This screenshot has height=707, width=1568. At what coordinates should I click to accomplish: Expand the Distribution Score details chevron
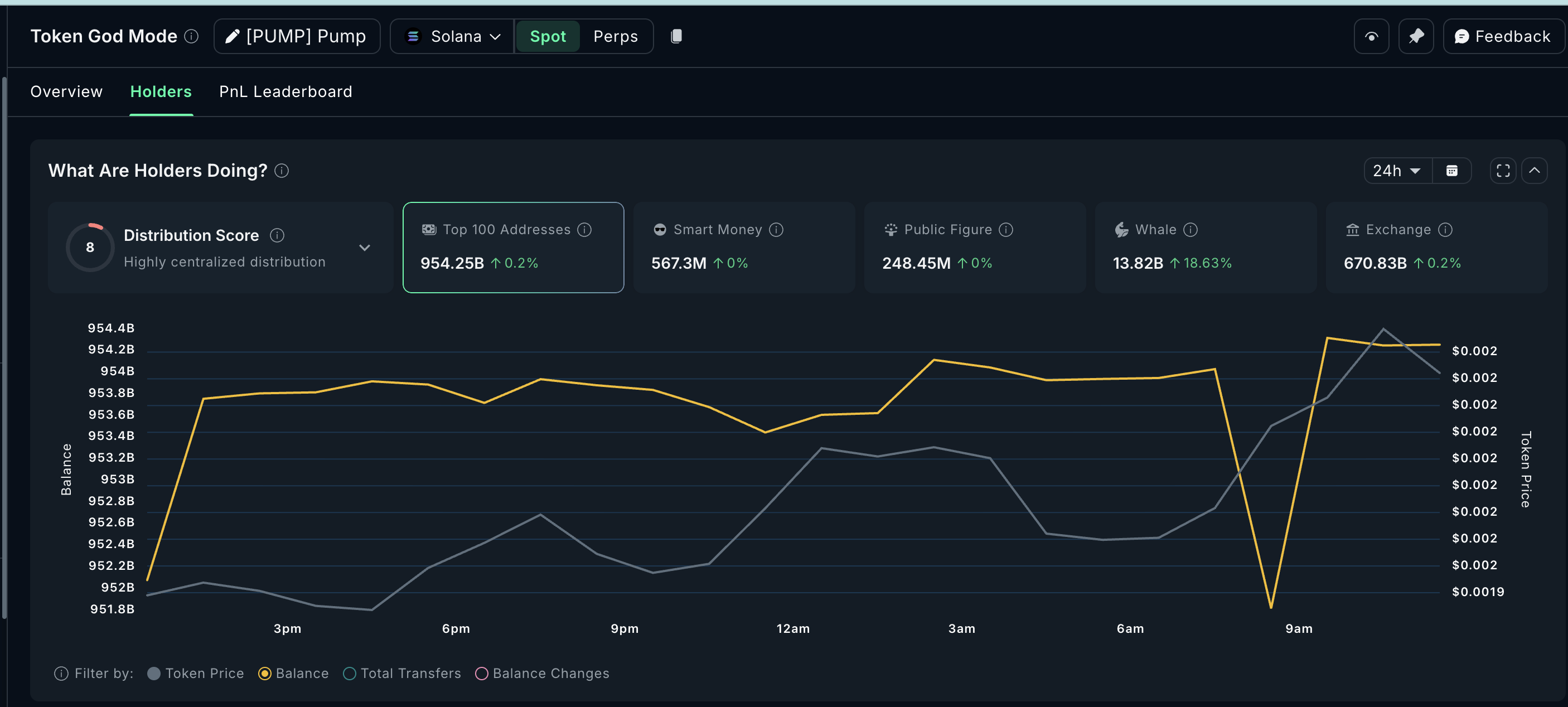click(x=365, y=248)
